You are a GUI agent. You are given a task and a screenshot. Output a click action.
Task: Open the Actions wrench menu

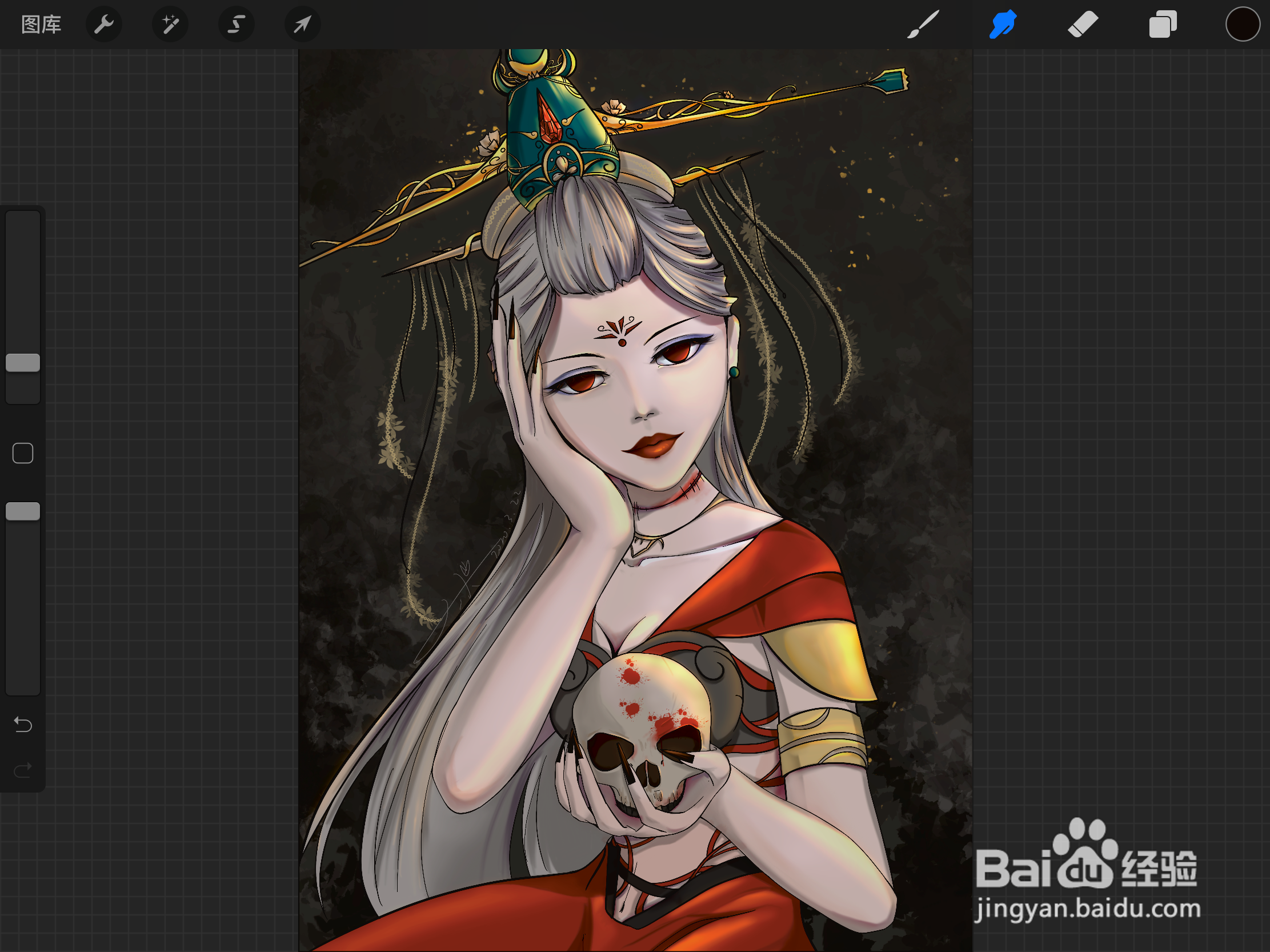tap(104, 25)
